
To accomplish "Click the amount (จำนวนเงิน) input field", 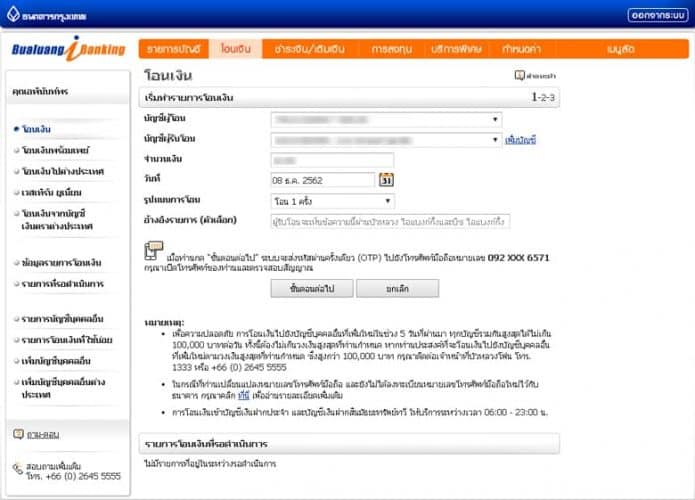I will pyautogui.click(x=332, y=160).
